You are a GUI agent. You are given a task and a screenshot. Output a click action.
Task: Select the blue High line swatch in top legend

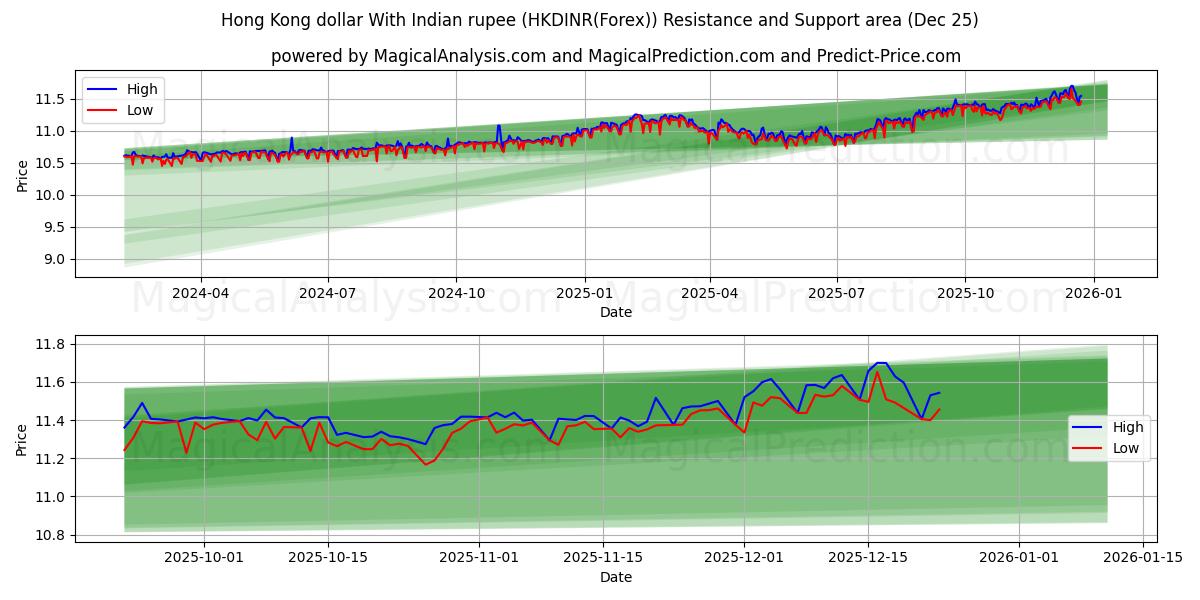pyautogui.click(x=103, y=89)
